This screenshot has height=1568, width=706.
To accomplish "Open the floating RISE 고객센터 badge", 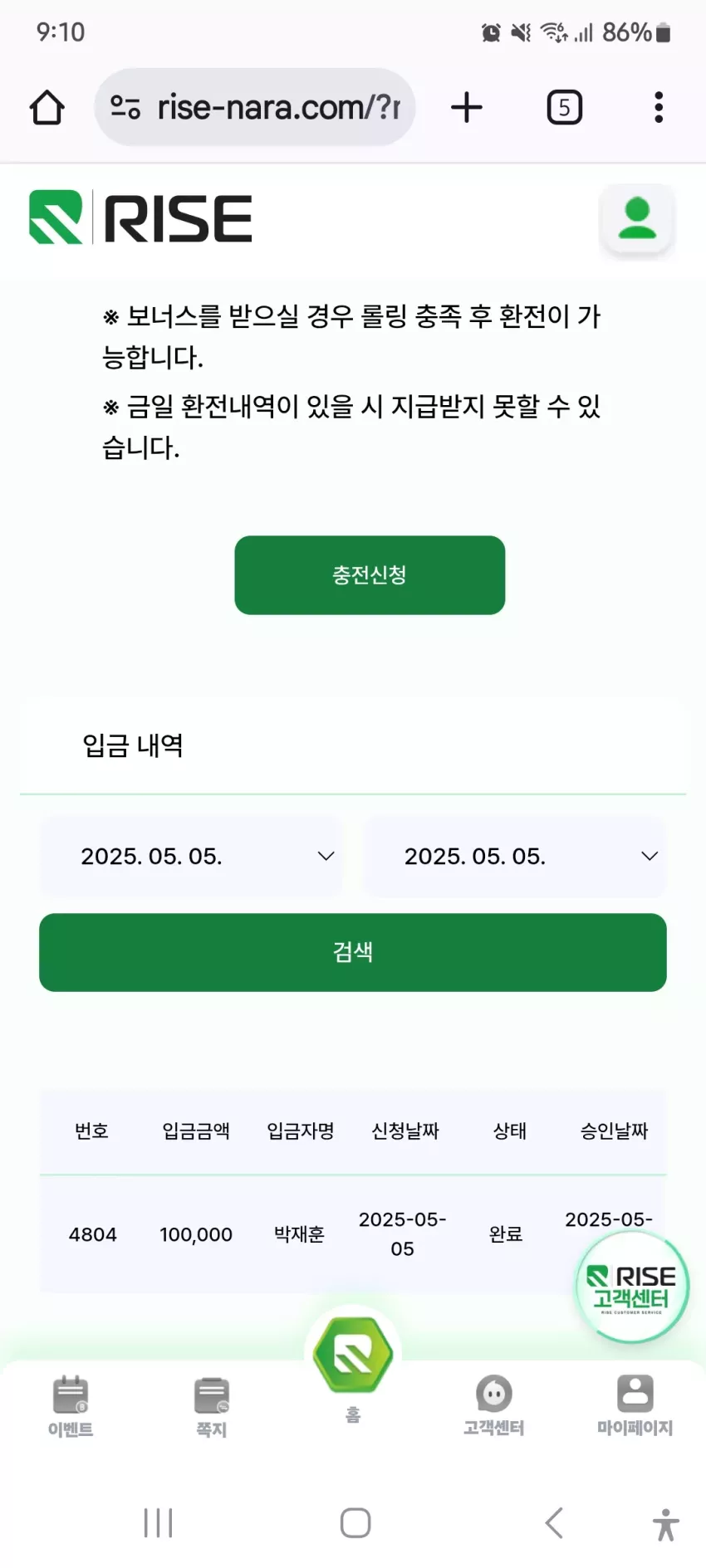I will click(x=632, y=1287).
